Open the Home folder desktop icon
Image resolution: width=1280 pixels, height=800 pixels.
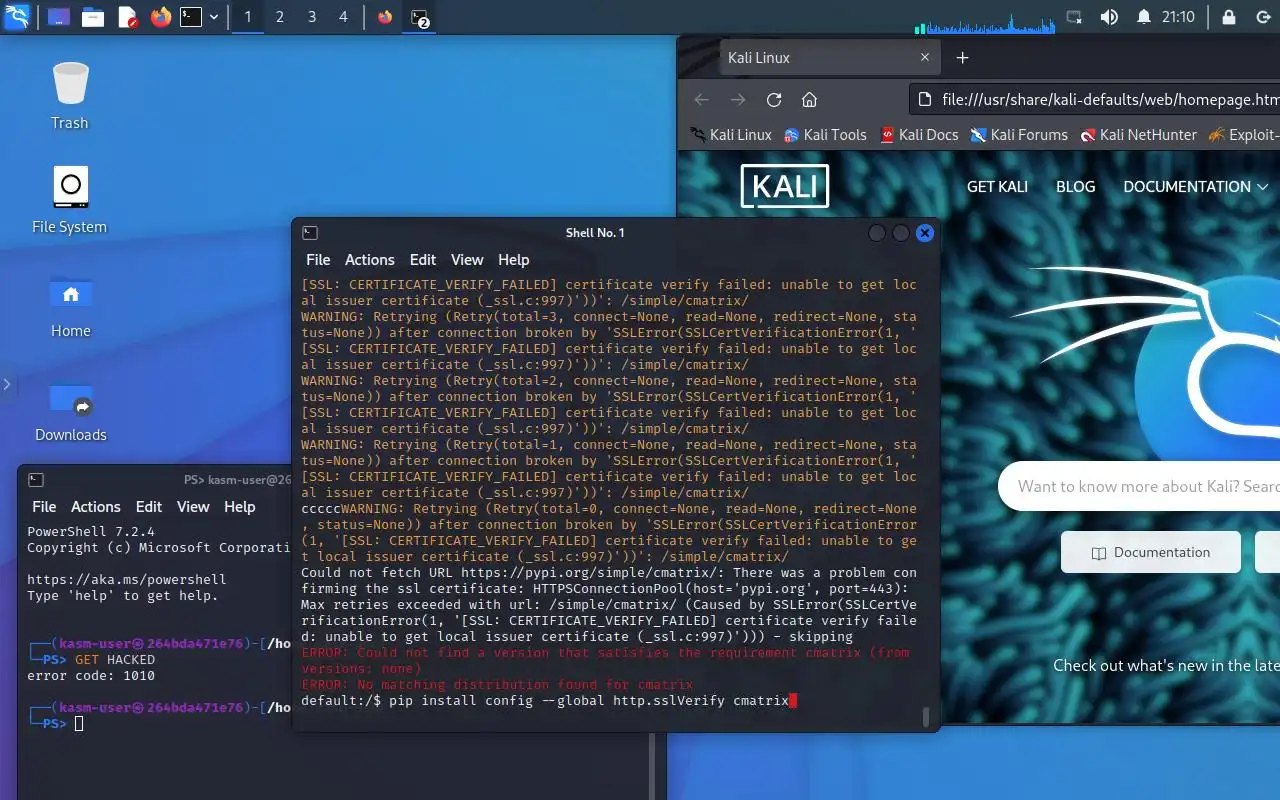[x=70, y=305]
